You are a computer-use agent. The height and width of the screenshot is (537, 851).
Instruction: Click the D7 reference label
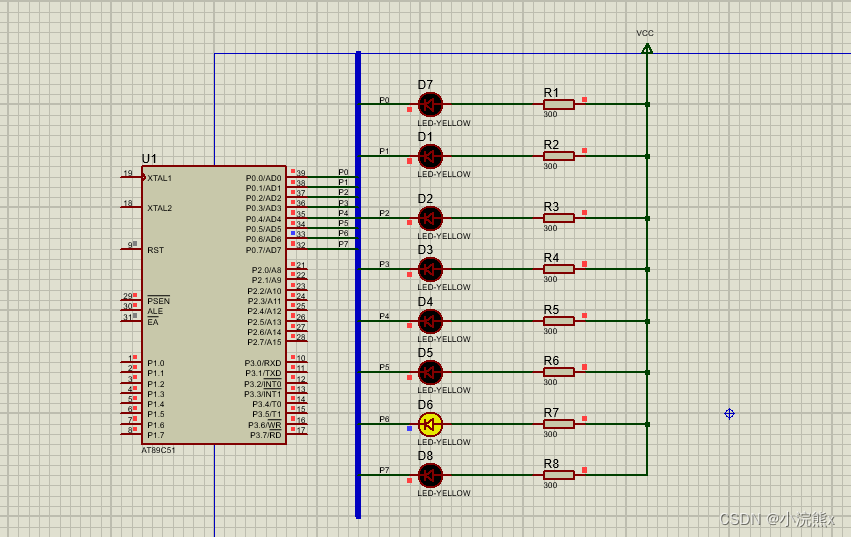click(x=426, y=85)
